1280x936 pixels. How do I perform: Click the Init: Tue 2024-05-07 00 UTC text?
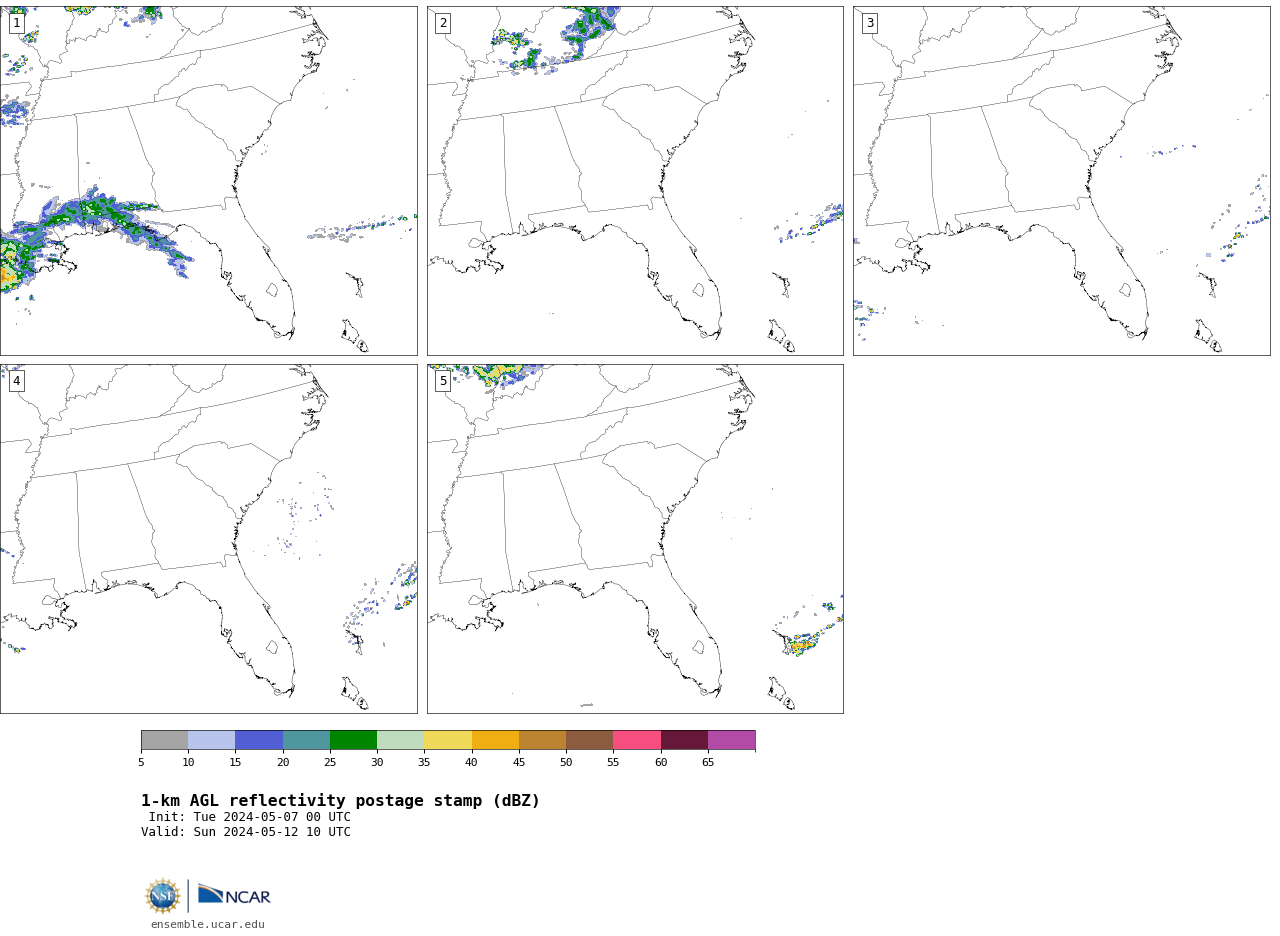[250, 817]
